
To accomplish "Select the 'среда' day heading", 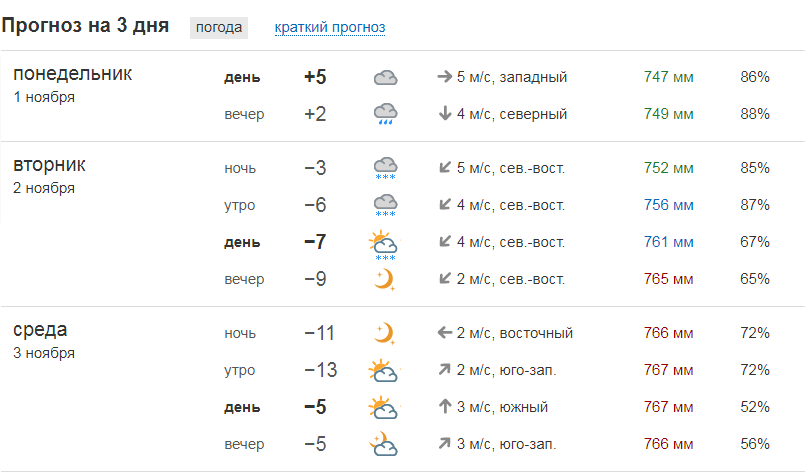I will (x=40, y=330).
